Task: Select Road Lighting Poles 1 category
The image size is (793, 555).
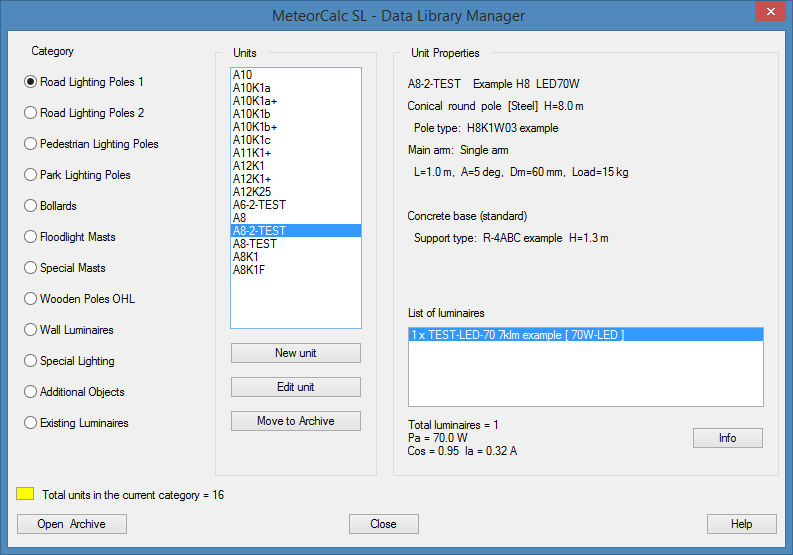Action: click(84, 82)
